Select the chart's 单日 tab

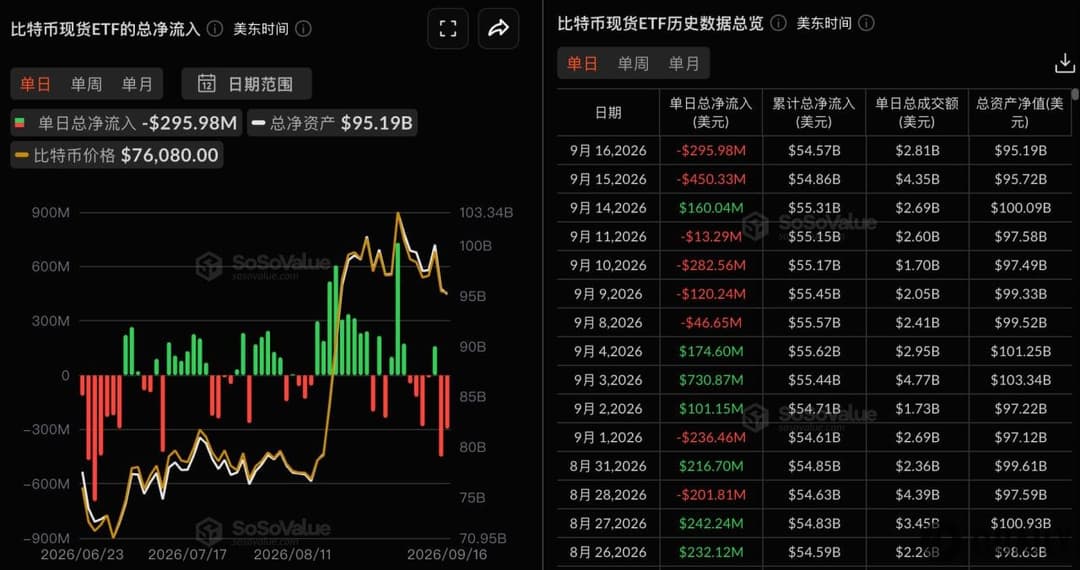[x=35, y=84]
